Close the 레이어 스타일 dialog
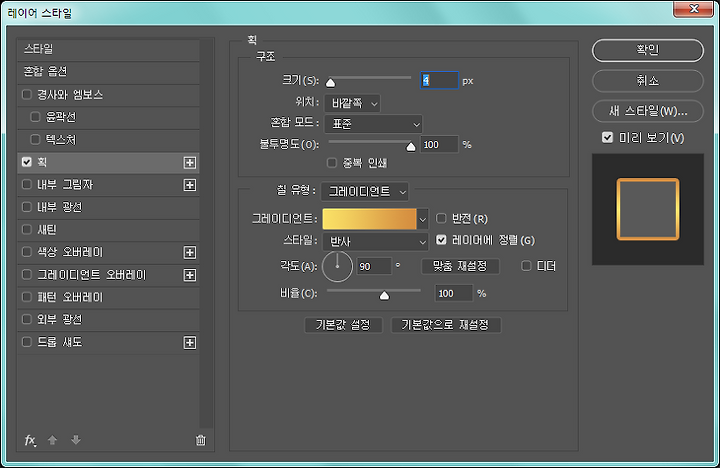720x468 pixels. tap(693, 9)
